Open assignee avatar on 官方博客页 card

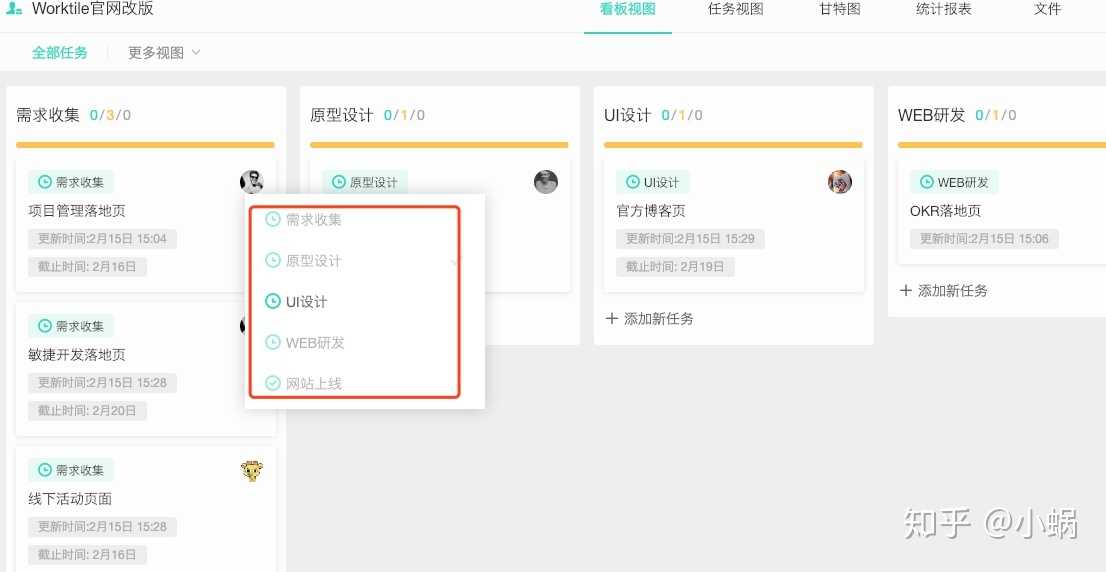pyautogui.click(x=839, y=182)
